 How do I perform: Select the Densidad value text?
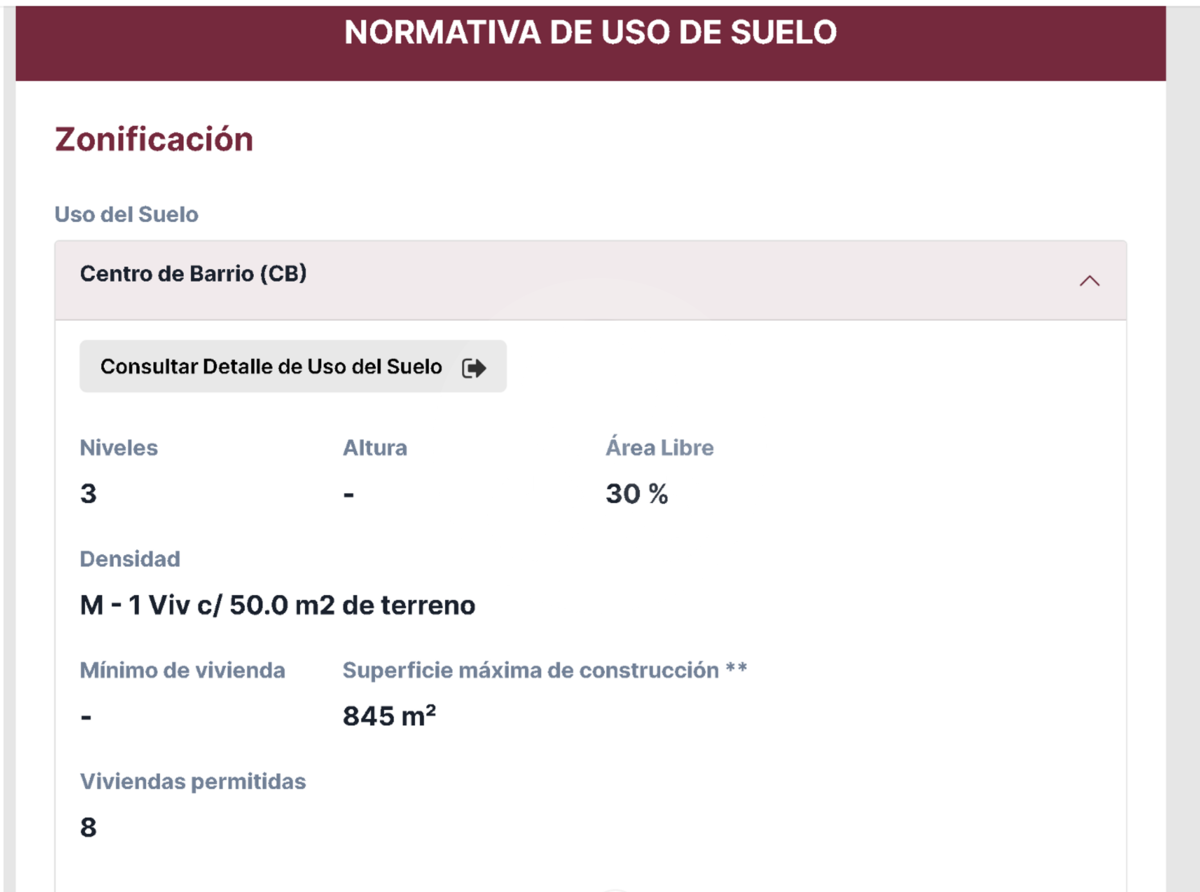point(277,605)
